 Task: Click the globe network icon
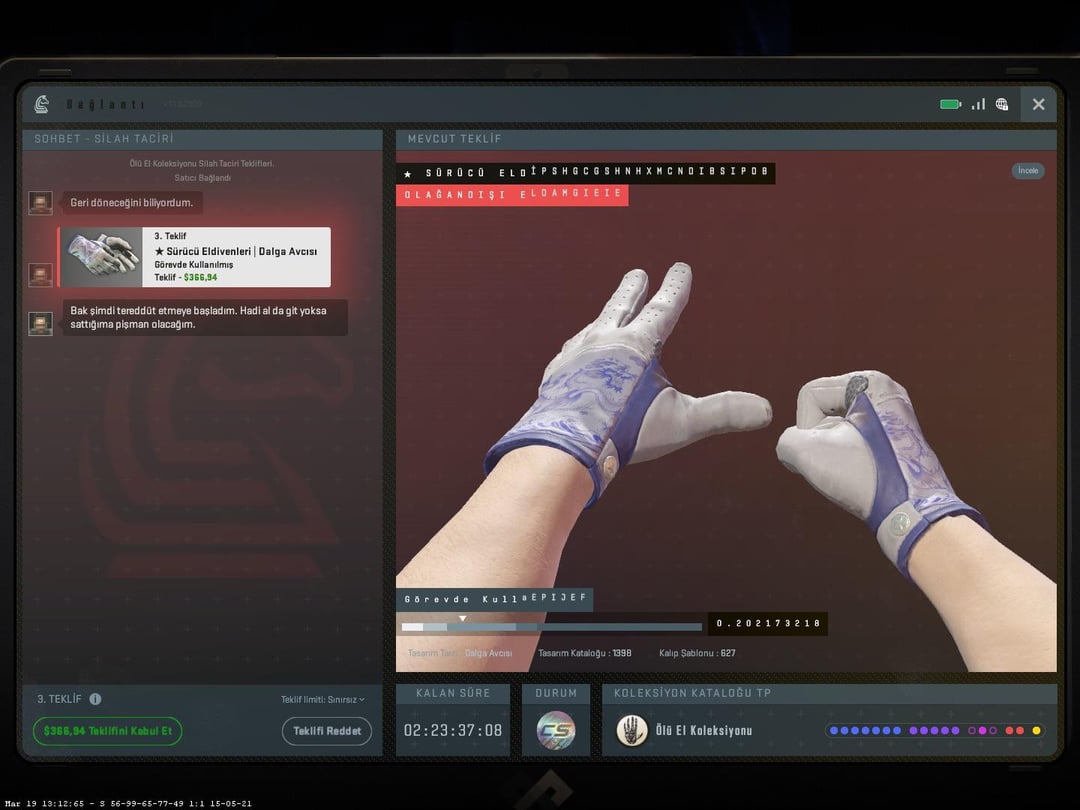[1002, 104]
